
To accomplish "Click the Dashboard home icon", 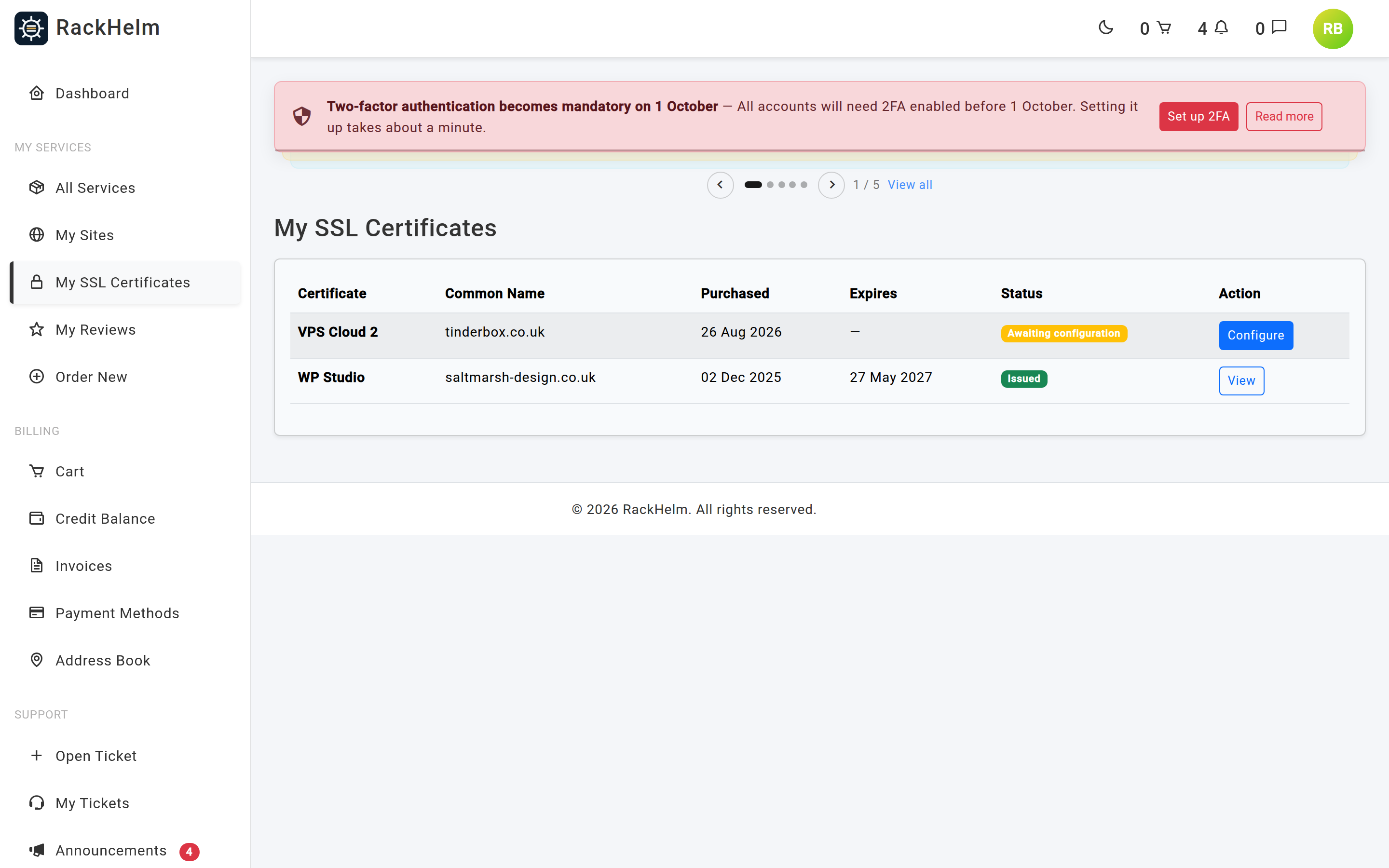I will pos(37,93).
